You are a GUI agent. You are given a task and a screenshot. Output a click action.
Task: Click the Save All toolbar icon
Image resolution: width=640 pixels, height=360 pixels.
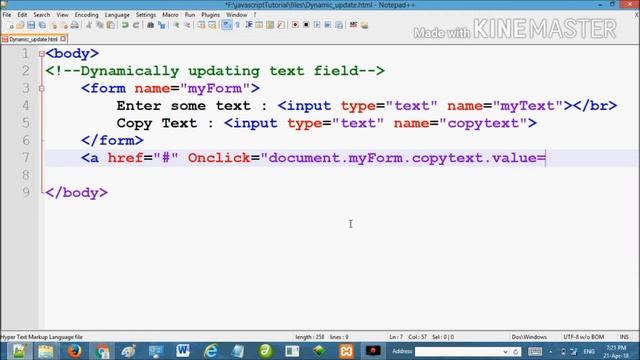42,25
